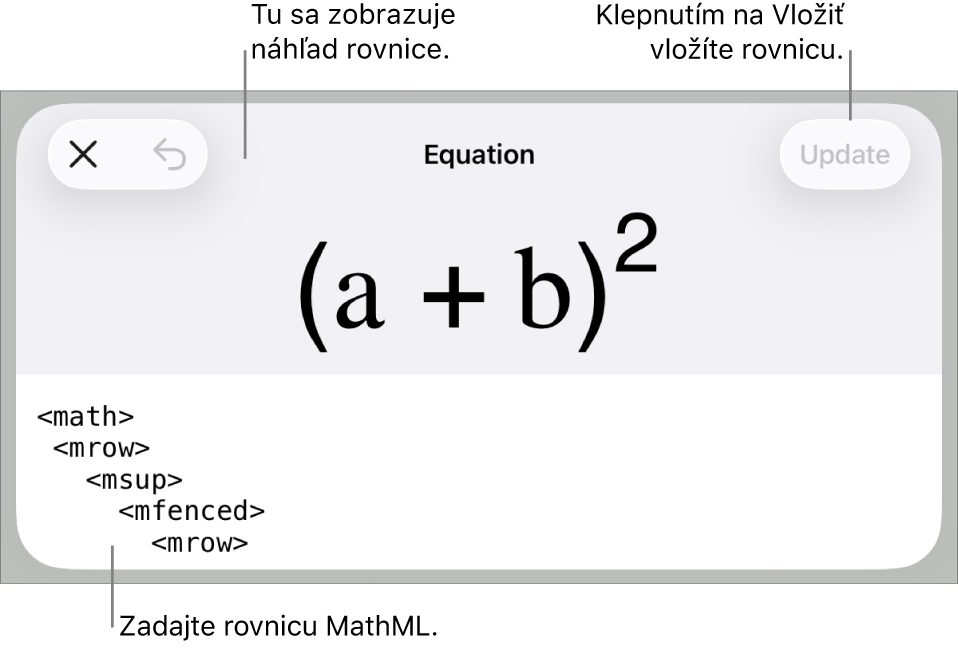Click the undo arrow icon

[x=170, y=155]
